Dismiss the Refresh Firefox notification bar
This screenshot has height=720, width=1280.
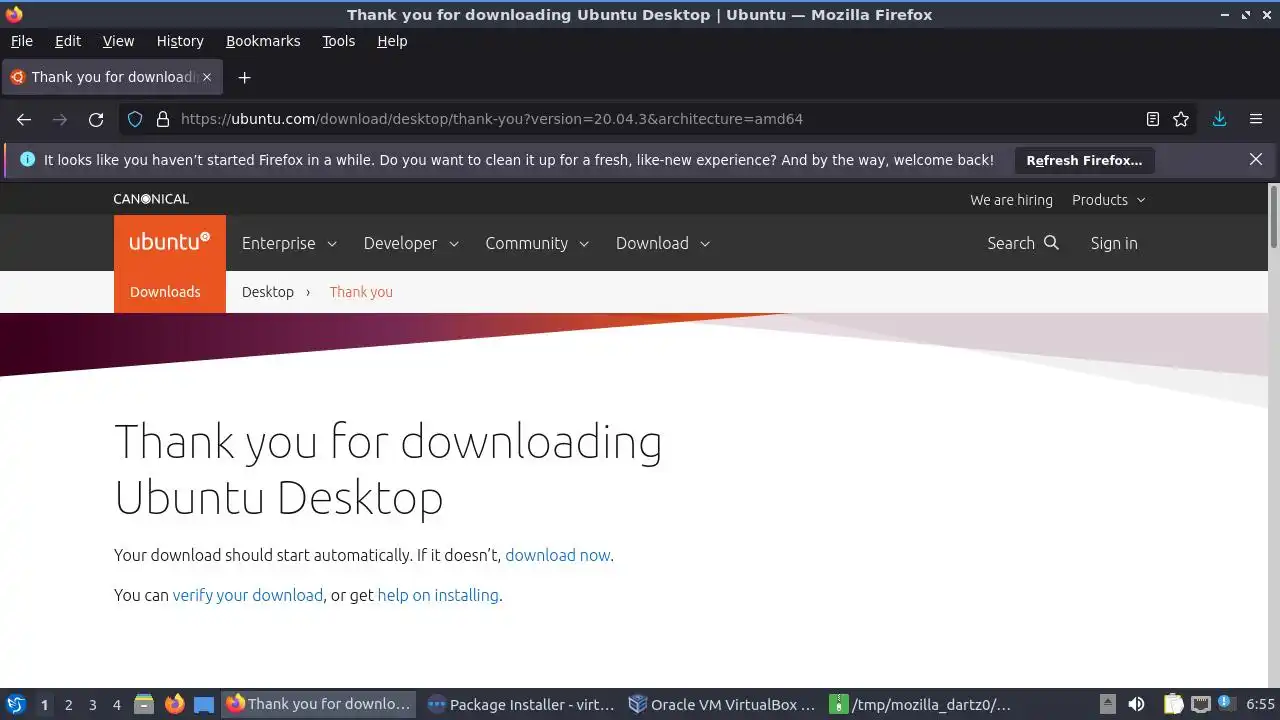point(1256,159)
